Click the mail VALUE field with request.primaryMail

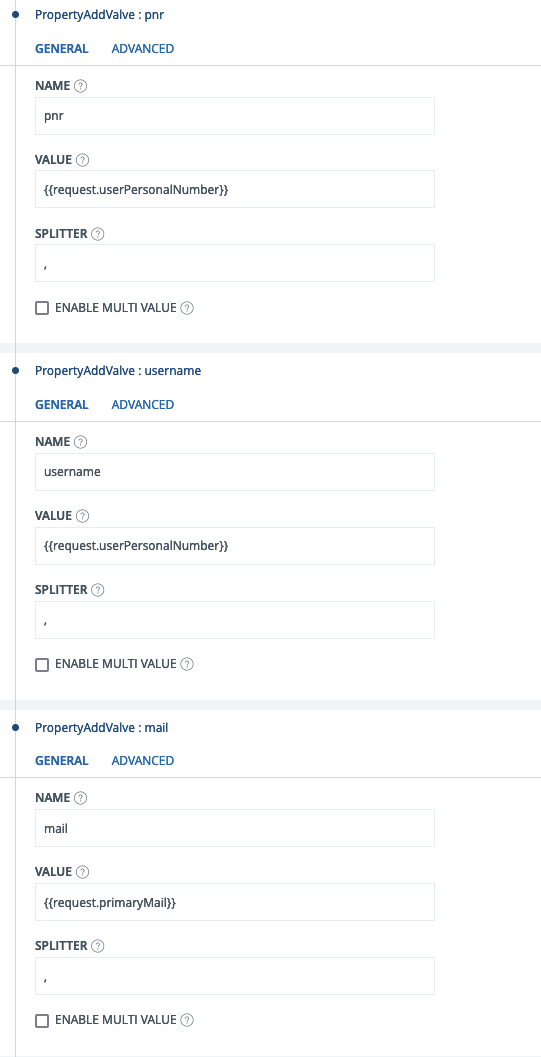pos(234,902)
